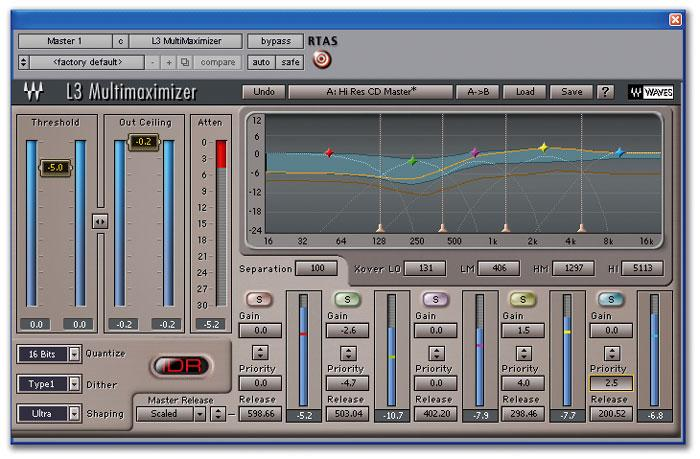Click the 5113 Hz crossover marker on graph
Viewport: 700px width, 459px height.
click(x=581, y=228)
